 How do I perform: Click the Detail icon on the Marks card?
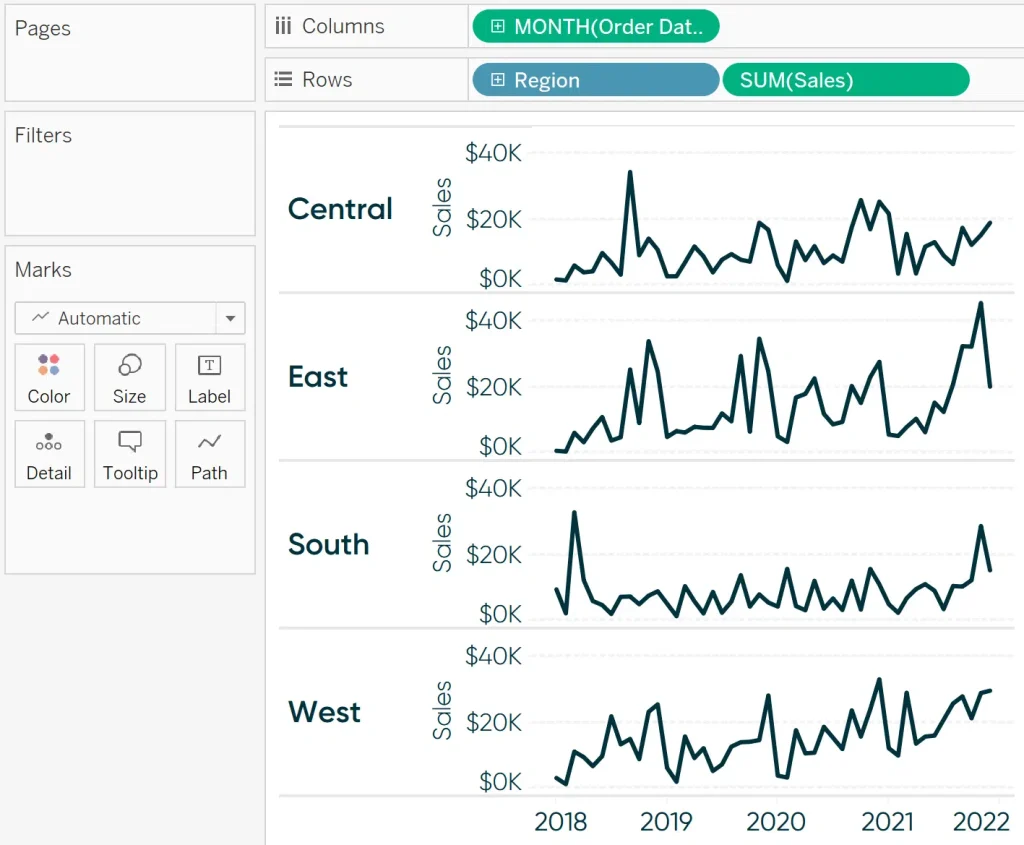49,454
